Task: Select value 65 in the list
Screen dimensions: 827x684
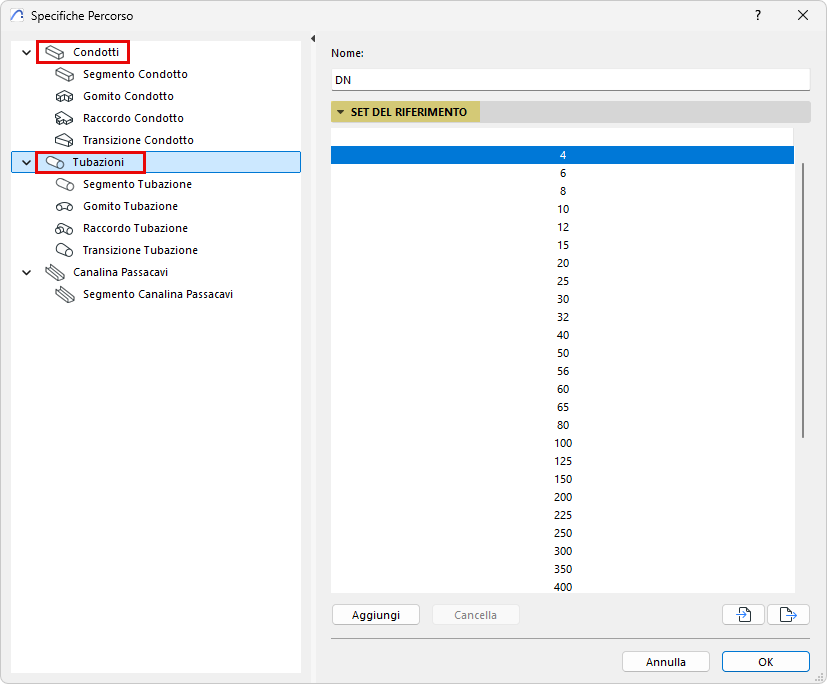Action: (562, 407)
